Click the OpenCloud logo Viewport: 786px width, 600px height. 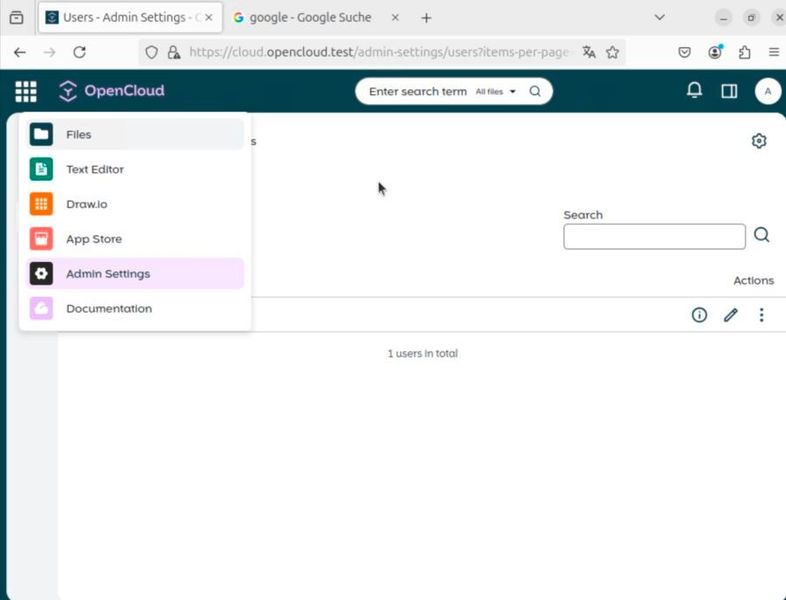111,91
